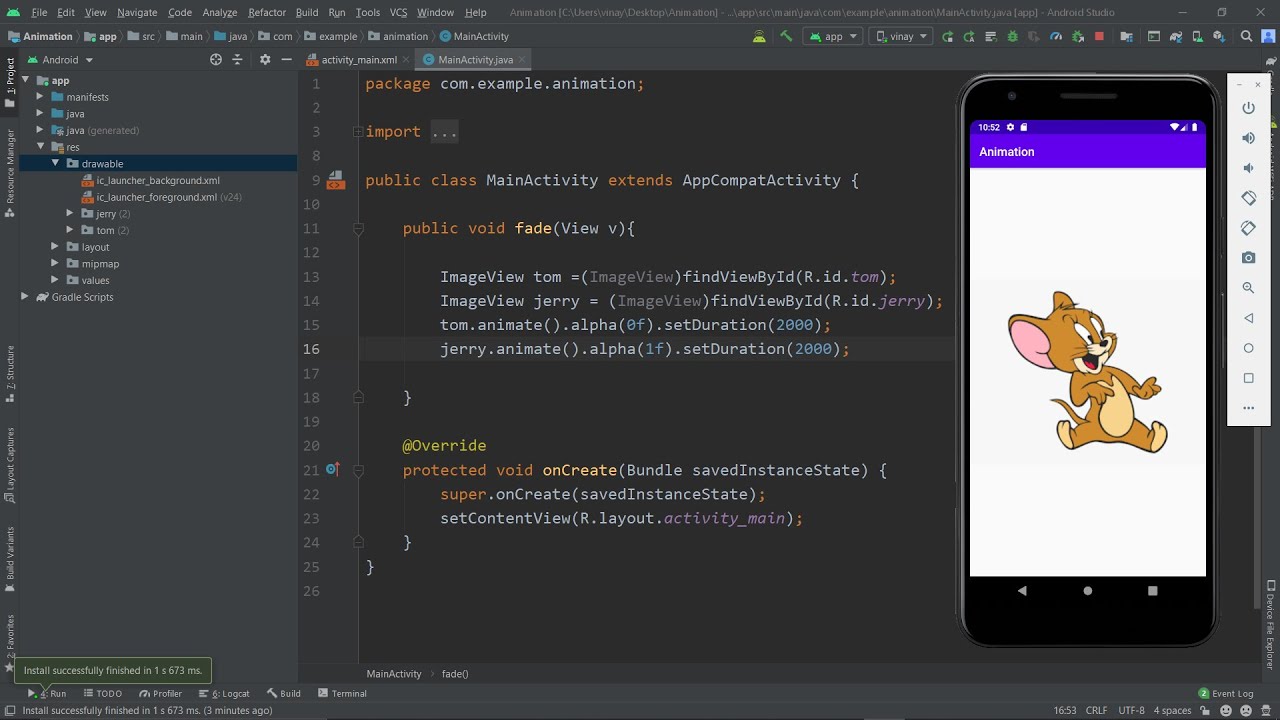Toggle the 2: Favorites side tab
The image size is (1280, 720).
coord(10,642)
